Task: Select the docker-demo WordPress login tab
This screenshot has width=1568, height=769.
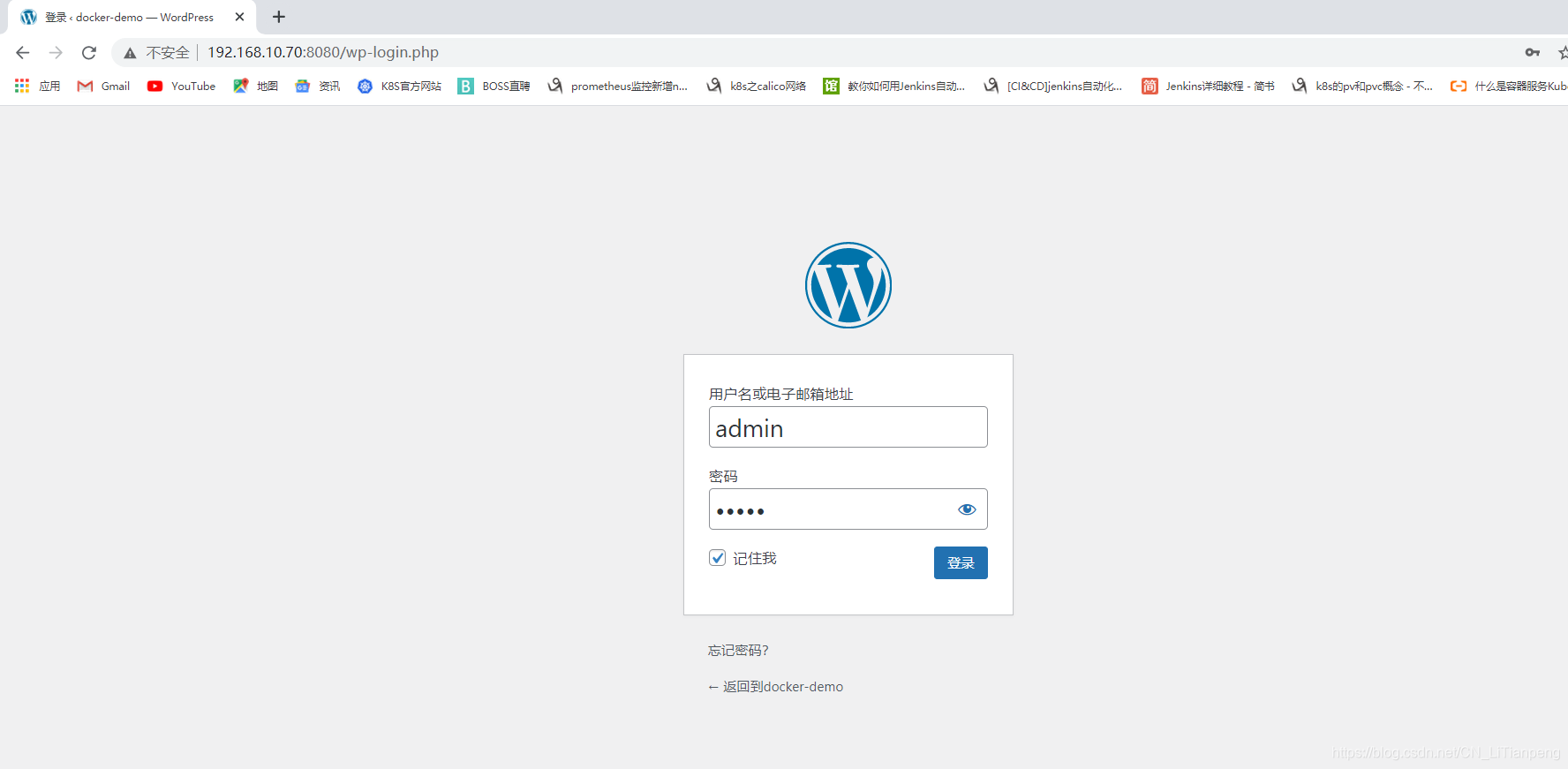Action: [x=132, y=17]
